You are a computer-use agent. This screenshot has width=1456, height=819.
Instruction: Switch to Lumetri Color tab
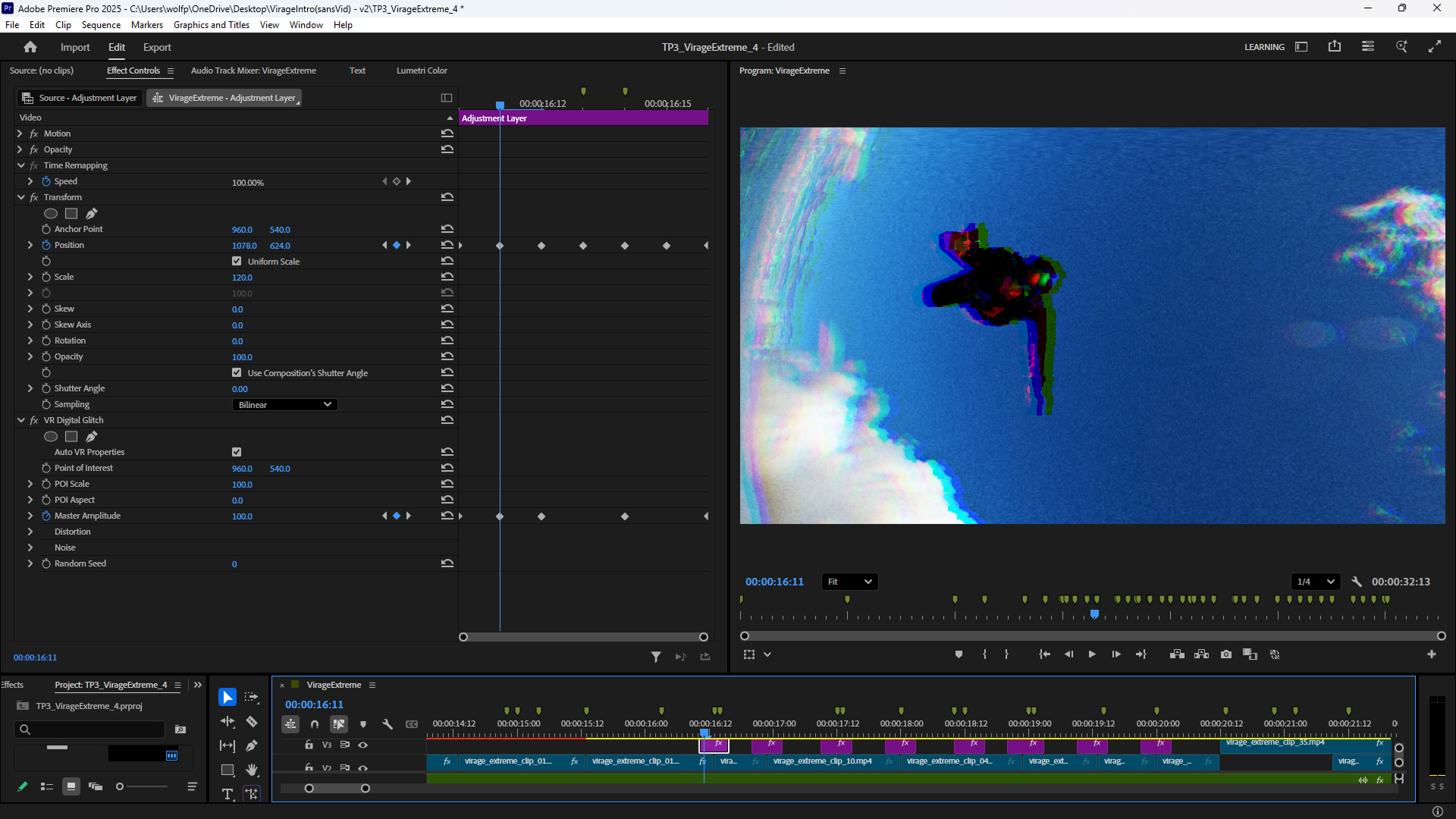[422, 71]
